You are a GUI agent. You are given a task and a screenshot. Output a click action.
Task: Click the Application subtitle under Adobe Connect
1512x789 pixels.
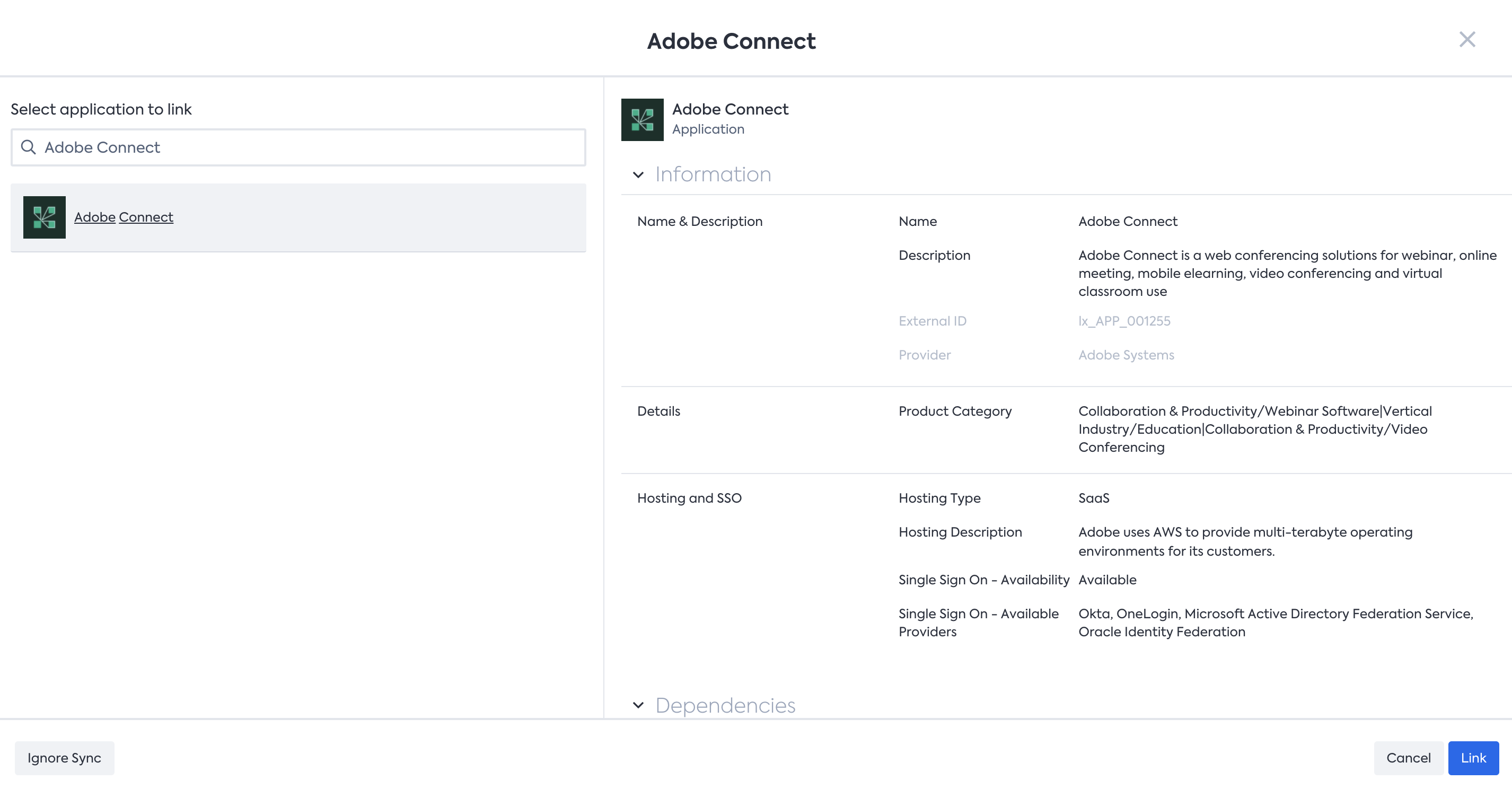tap(708, 129)
